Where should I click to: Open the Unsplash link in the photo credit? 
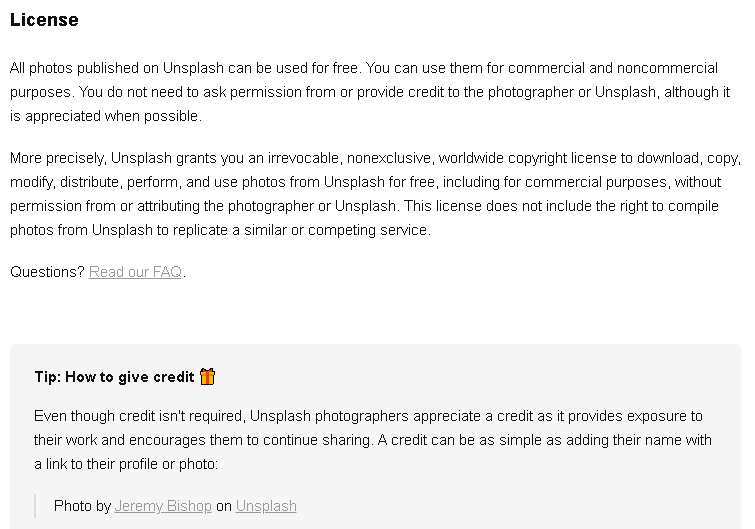(266, 506)
